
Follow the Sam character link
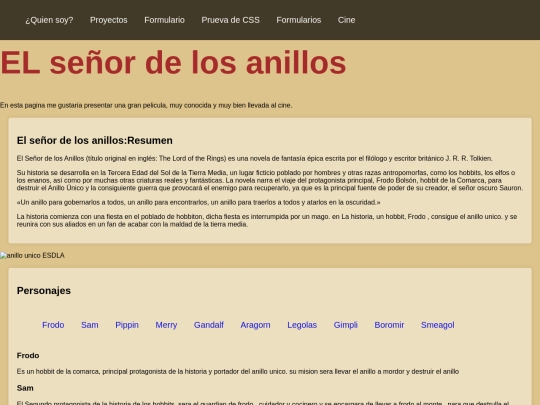90,325
